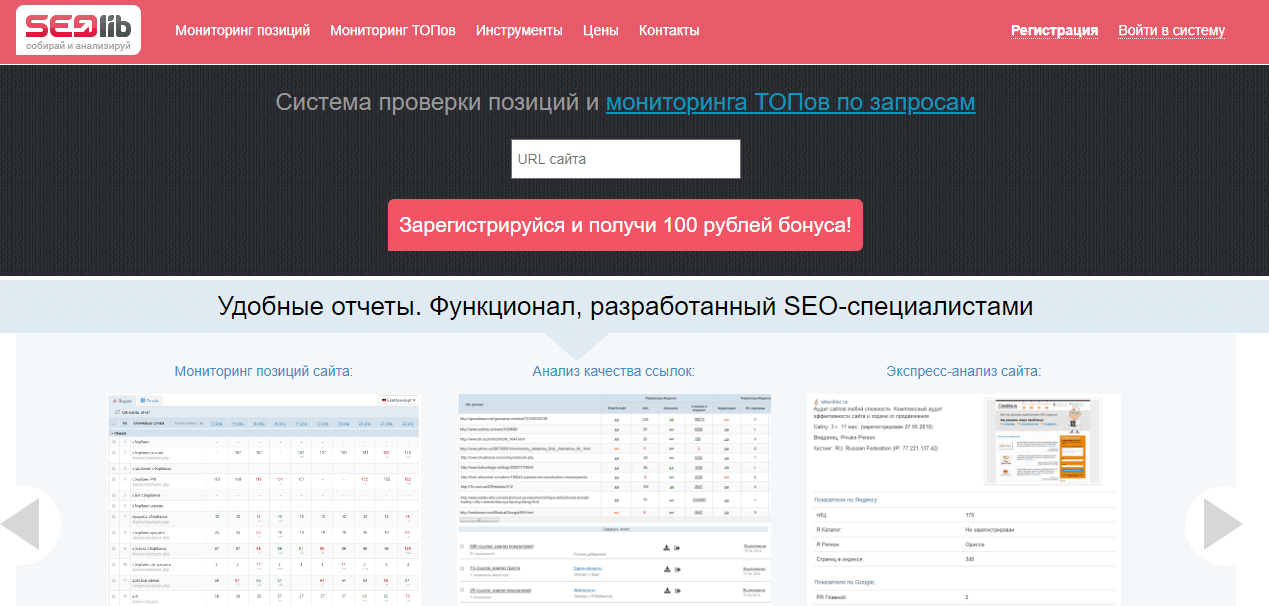This screenshot has height=606, width=1269.
Task: Click Экспресс-анализ сайта heading link
Action: coord(963,371)
